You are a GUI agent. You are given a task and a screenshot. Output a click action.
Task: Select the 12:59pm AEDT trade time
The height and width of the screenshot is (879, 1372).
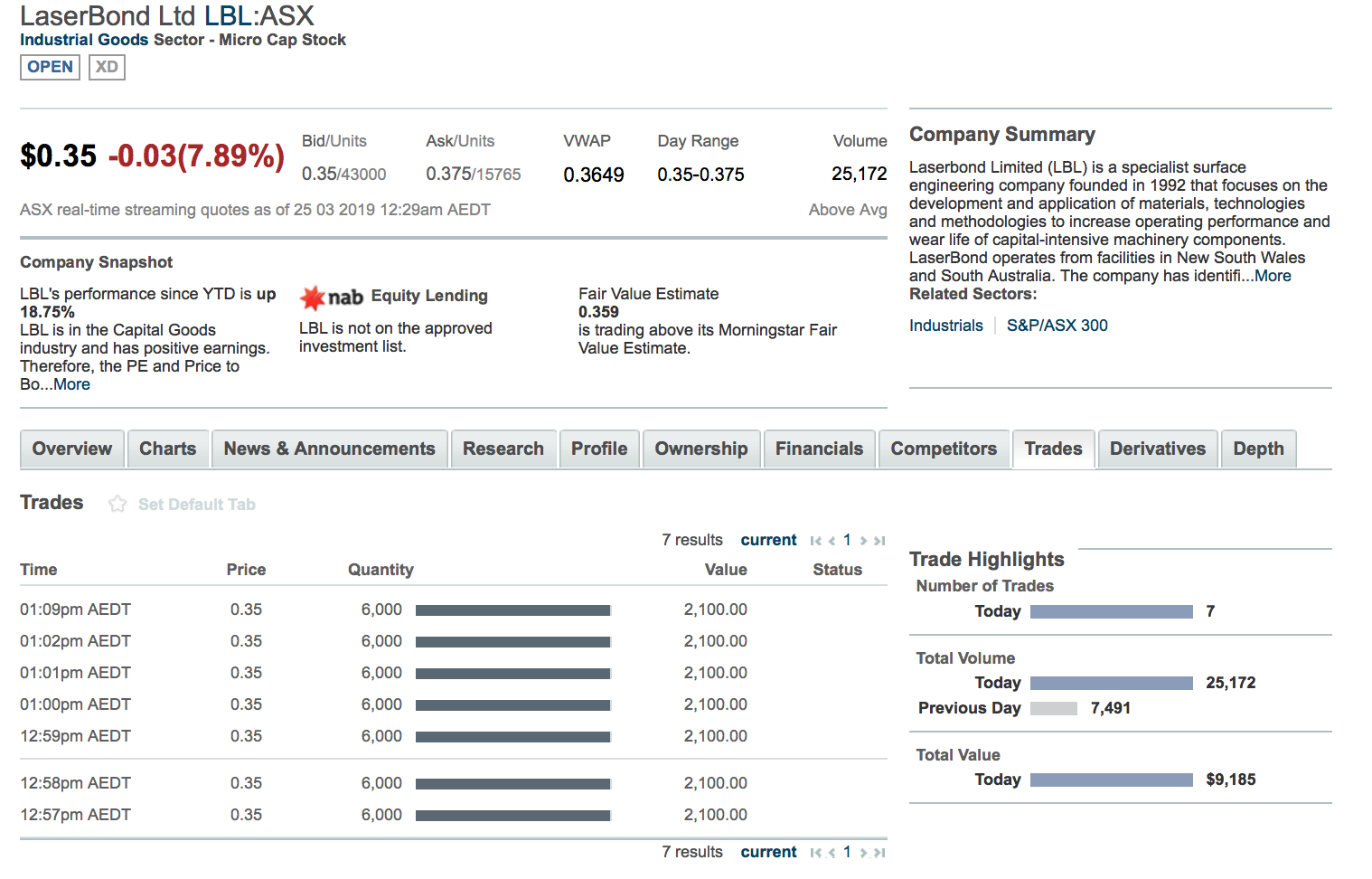click(x=76, y=736)
